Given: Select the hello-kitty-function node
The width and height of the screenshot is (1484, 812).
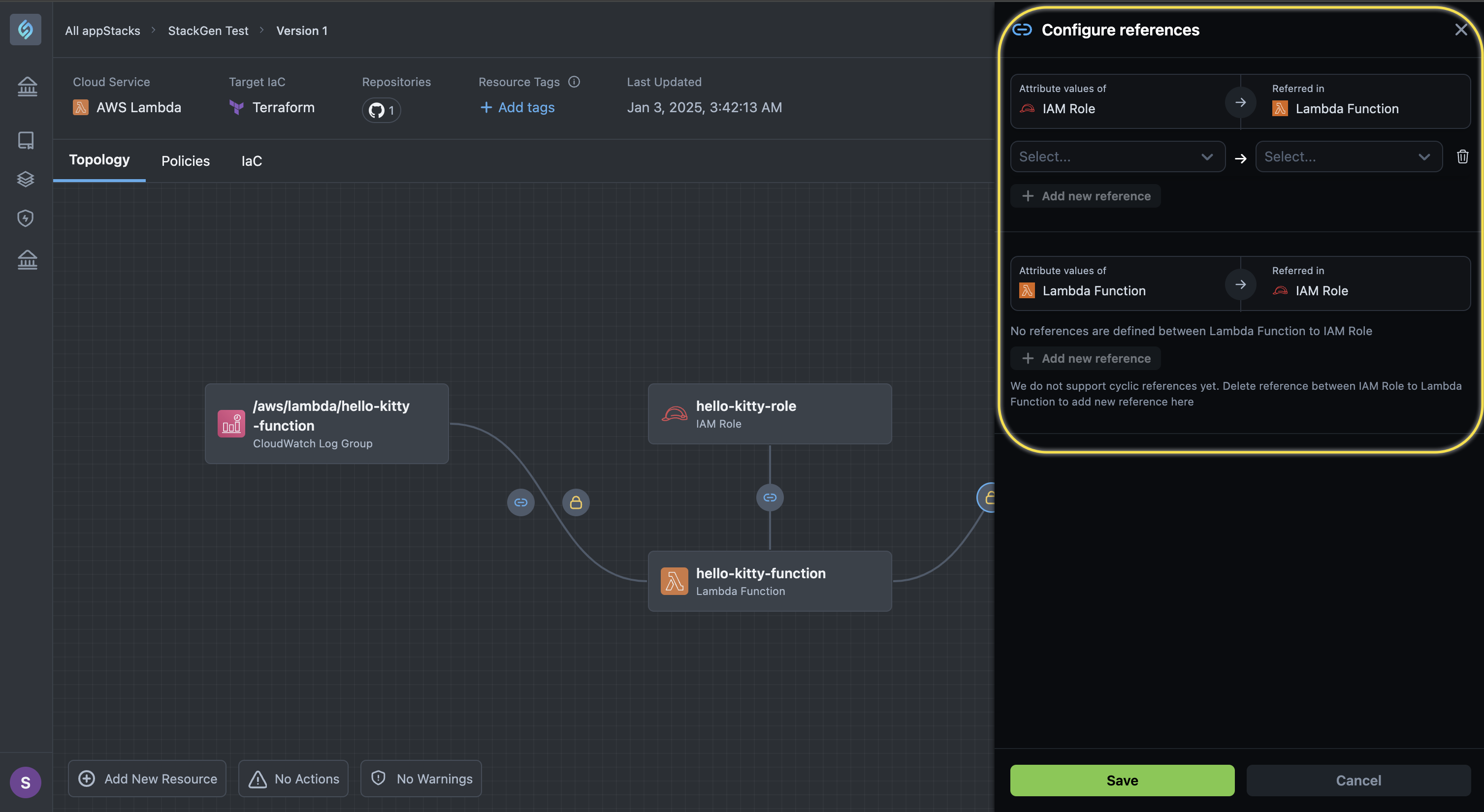Looking at the screenshot, I should pyautogui.click(x=770, y=581).
